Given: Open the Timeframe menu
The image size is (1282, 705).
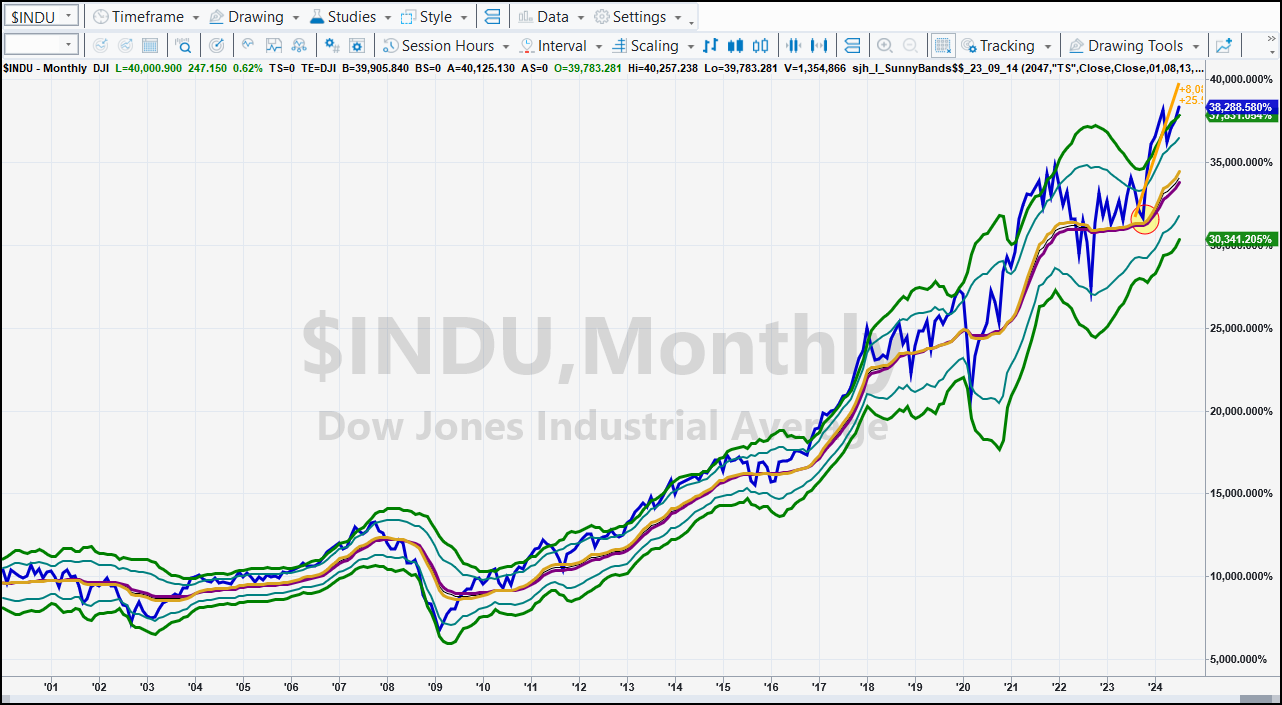Looking at the screenshot, I should tap(145, 17).
